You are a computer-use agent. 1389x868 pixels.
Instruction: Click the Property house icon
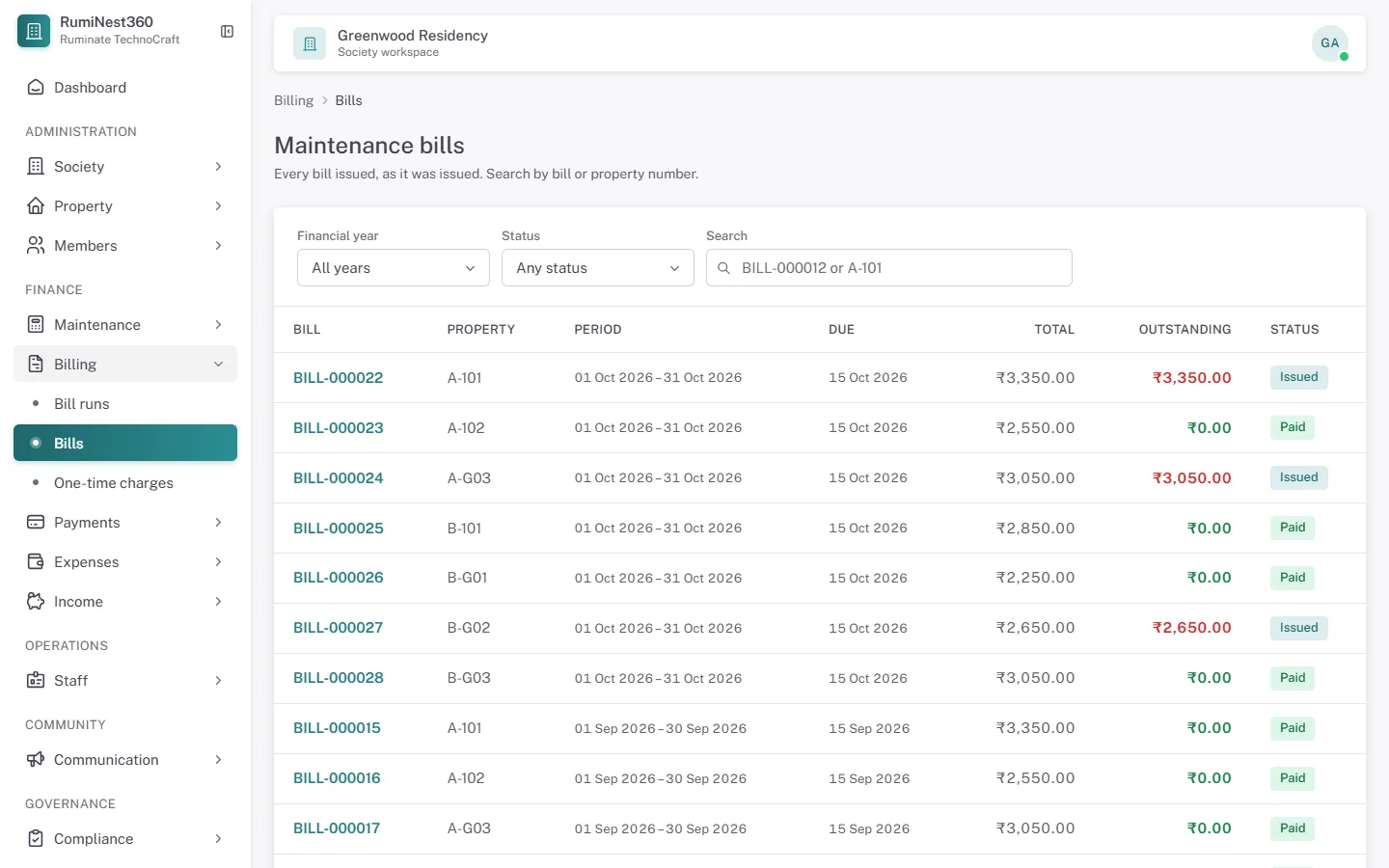click(x=36, y=206)
